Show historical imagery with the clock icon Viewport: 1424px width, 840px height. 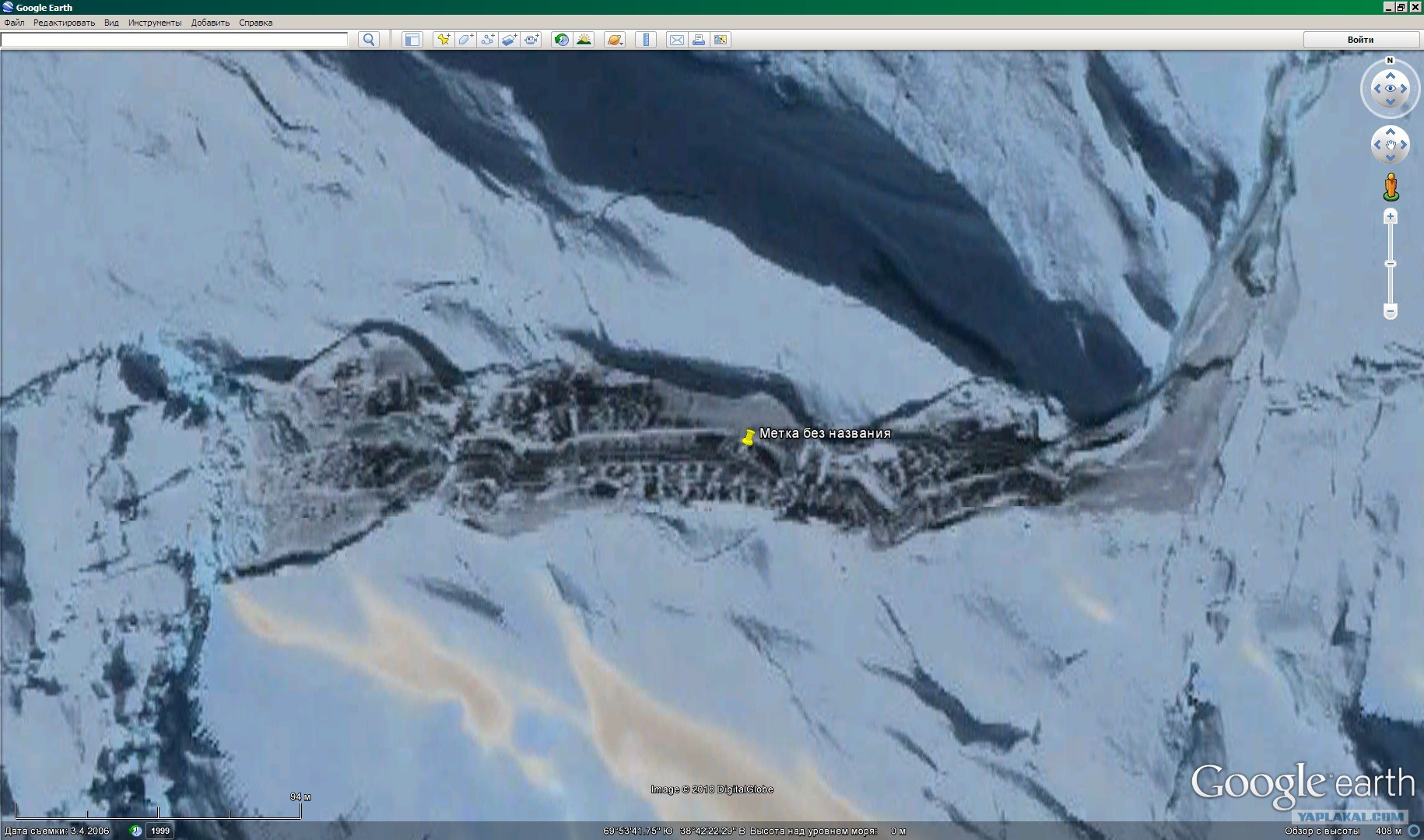click(561, 40)
